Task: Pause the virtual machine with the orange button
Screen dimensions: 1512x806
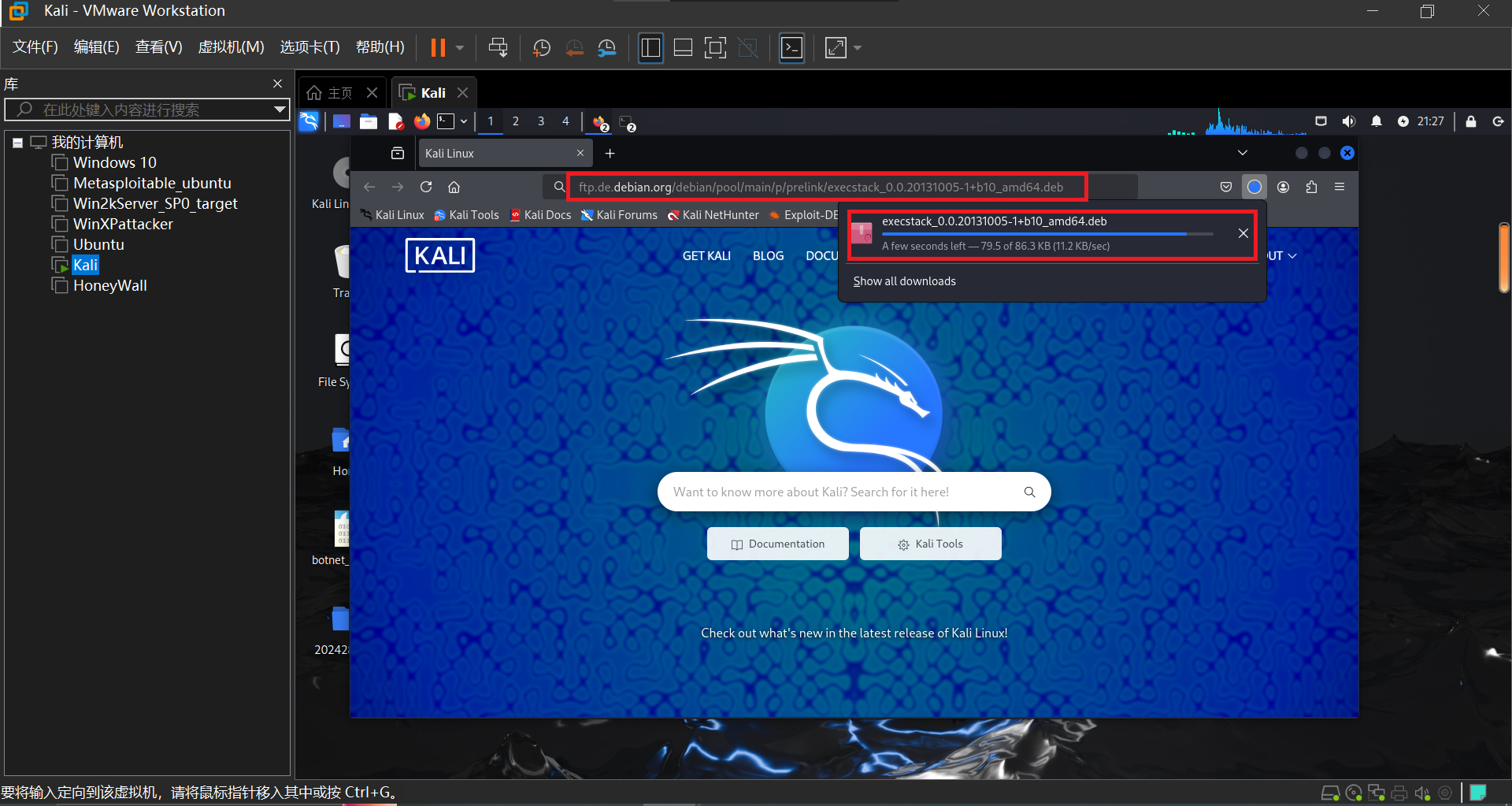Action: tap(438, 48)
